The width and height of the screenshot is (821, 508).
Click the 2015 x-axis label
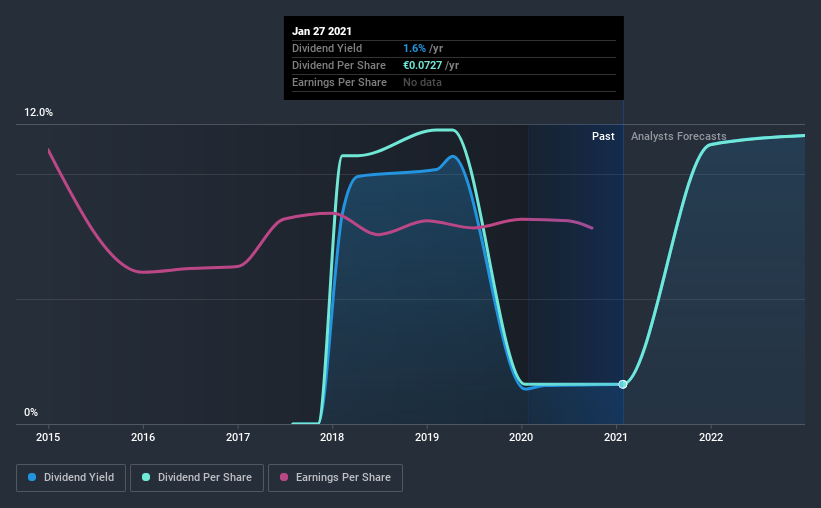click(x=48, y=437)
